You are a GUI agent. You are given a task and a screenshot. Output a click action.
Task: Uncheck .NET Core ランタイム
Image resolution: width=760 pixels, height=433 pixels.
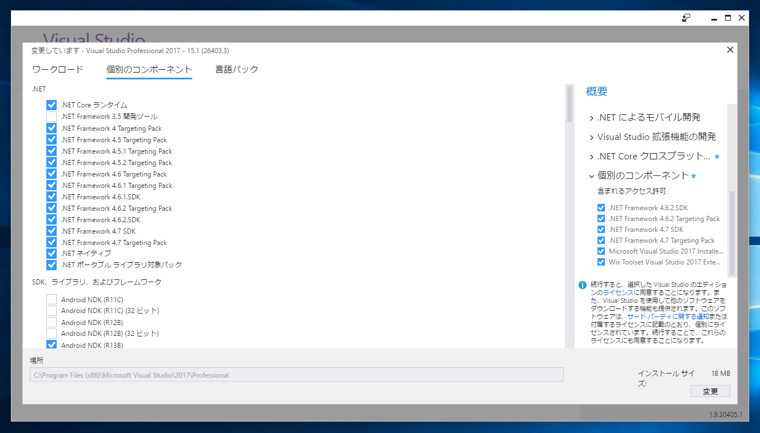(51, 105)
